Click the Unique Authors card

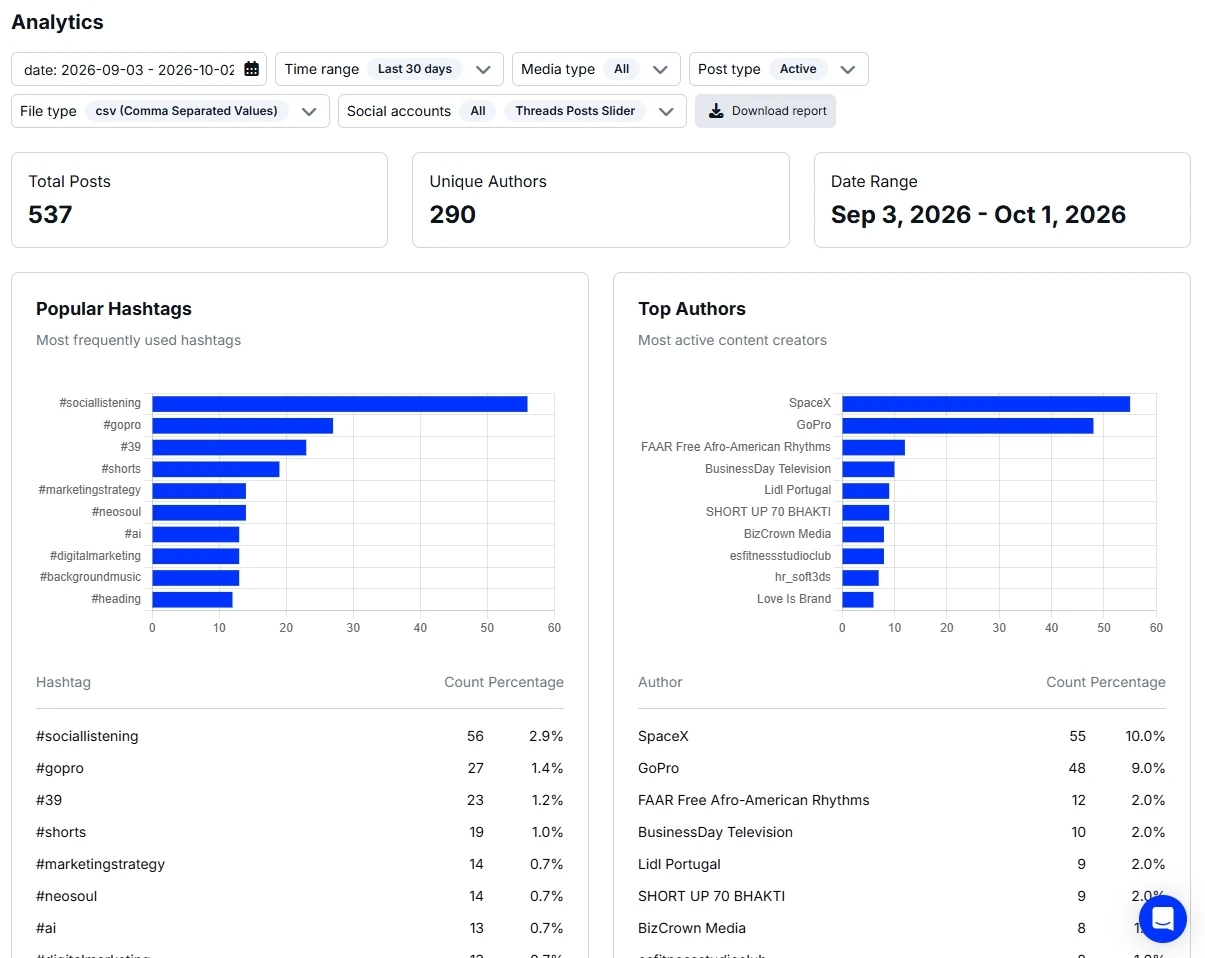[x=600, y=200]
